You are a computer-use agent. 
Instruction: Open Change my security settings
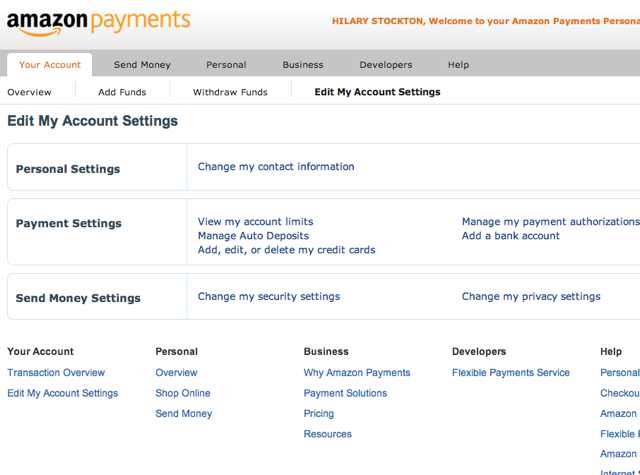269,296
